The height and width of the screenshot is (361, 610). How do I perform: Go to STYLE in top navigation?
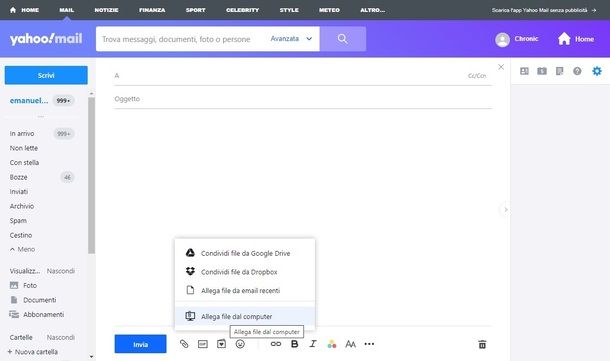pos(289,10)
